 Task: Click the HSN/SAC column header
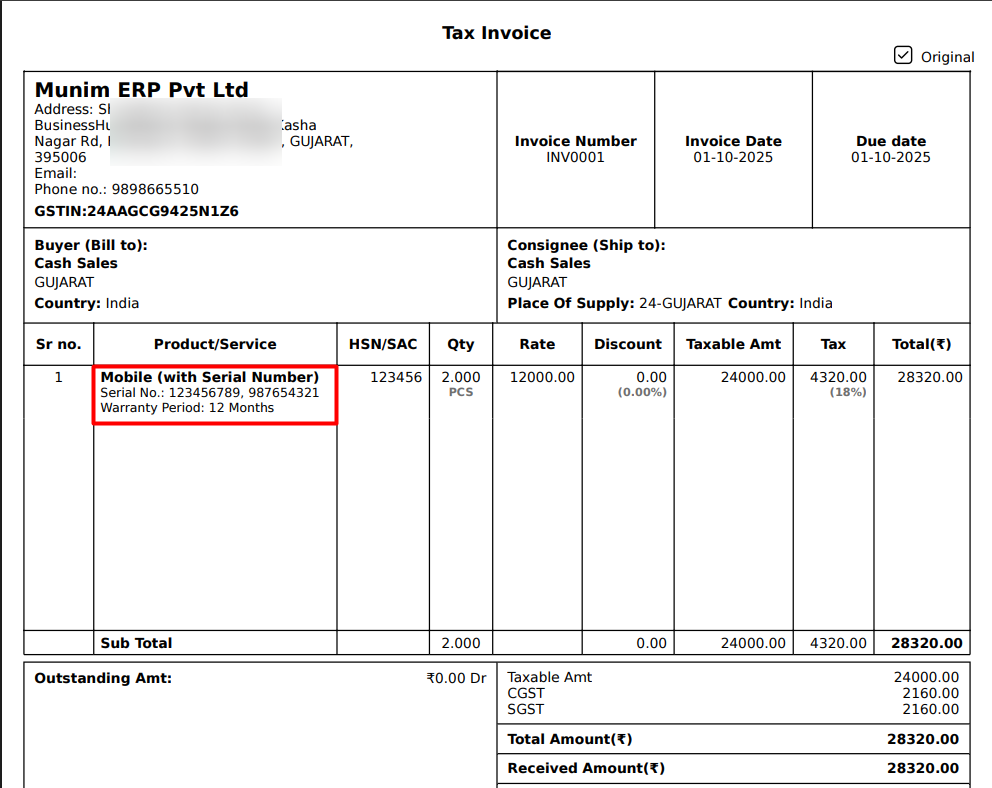point(383,344)
